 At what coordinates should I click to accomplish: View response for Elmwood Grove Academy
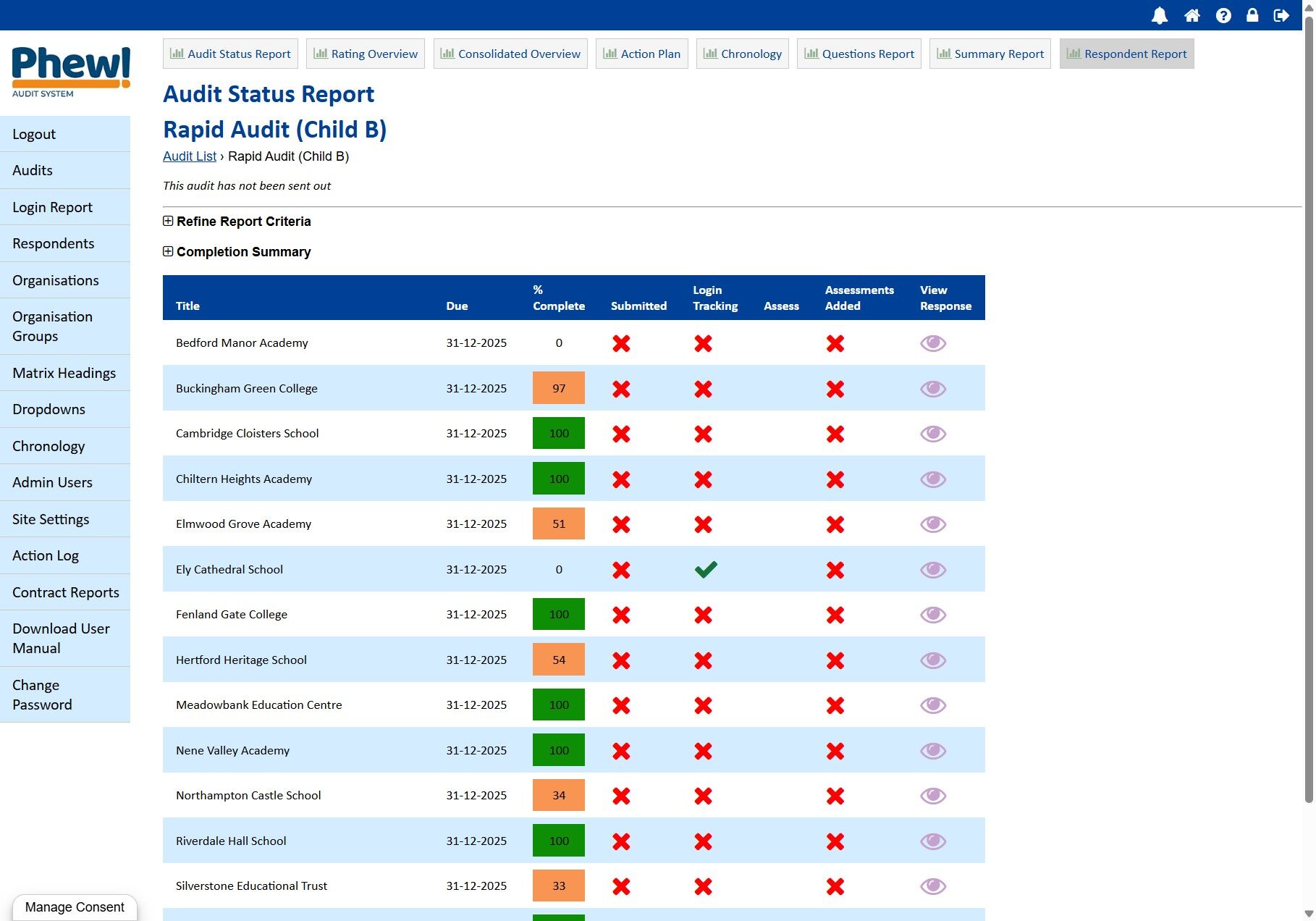coord(932,524)
